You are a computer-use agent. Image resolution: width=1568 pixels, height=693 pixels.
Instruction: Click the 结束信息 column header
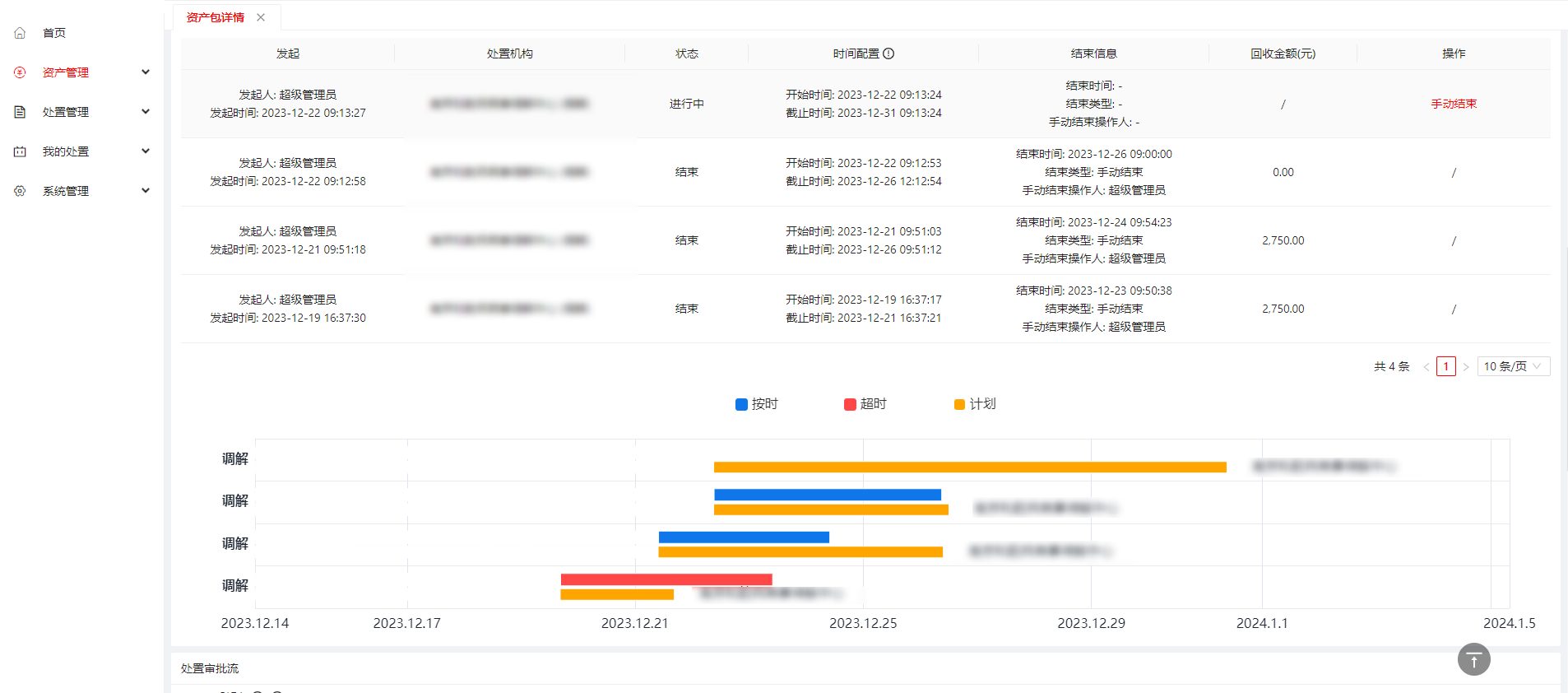pyautogui.click(x=1094, y=53)
